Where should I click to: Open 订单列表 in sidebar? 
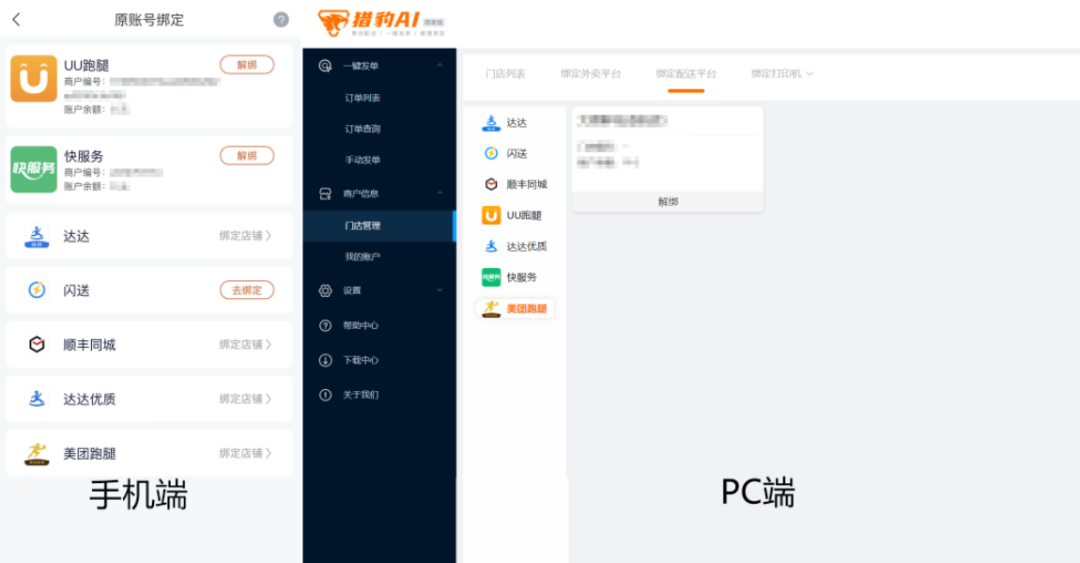tap(362, 98)
